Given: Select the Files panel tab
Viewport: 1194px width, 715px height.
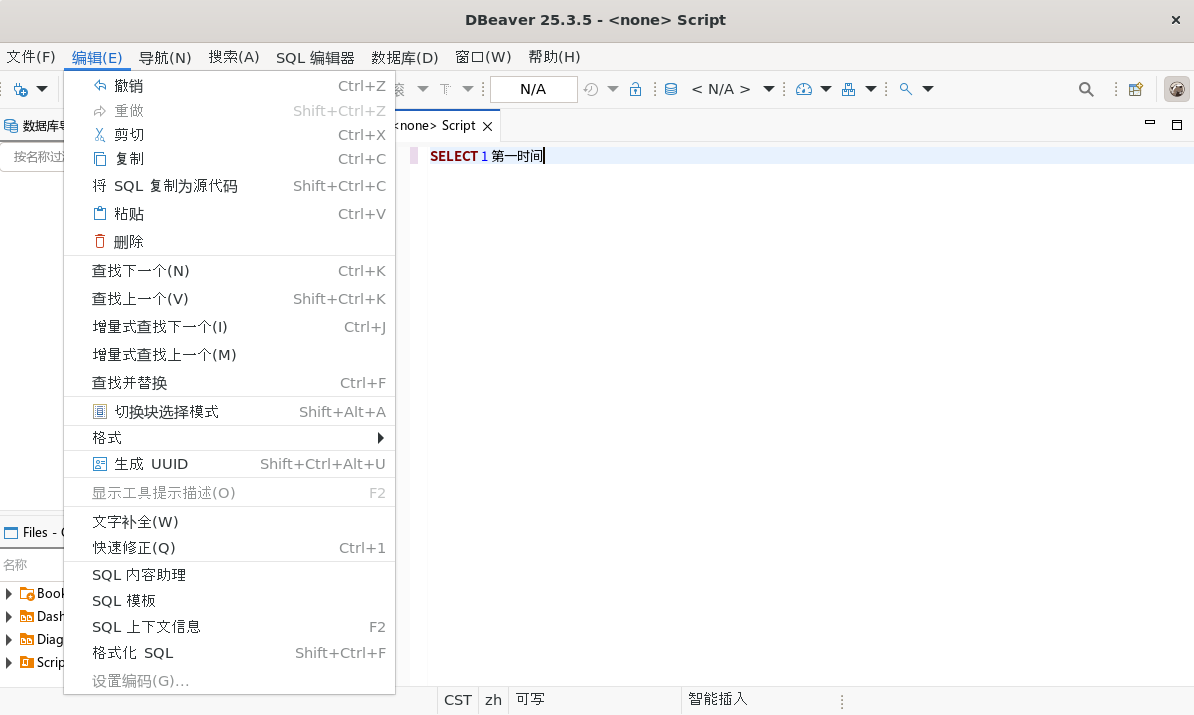Looking at the screenshot, I should [x=34, y=533].
